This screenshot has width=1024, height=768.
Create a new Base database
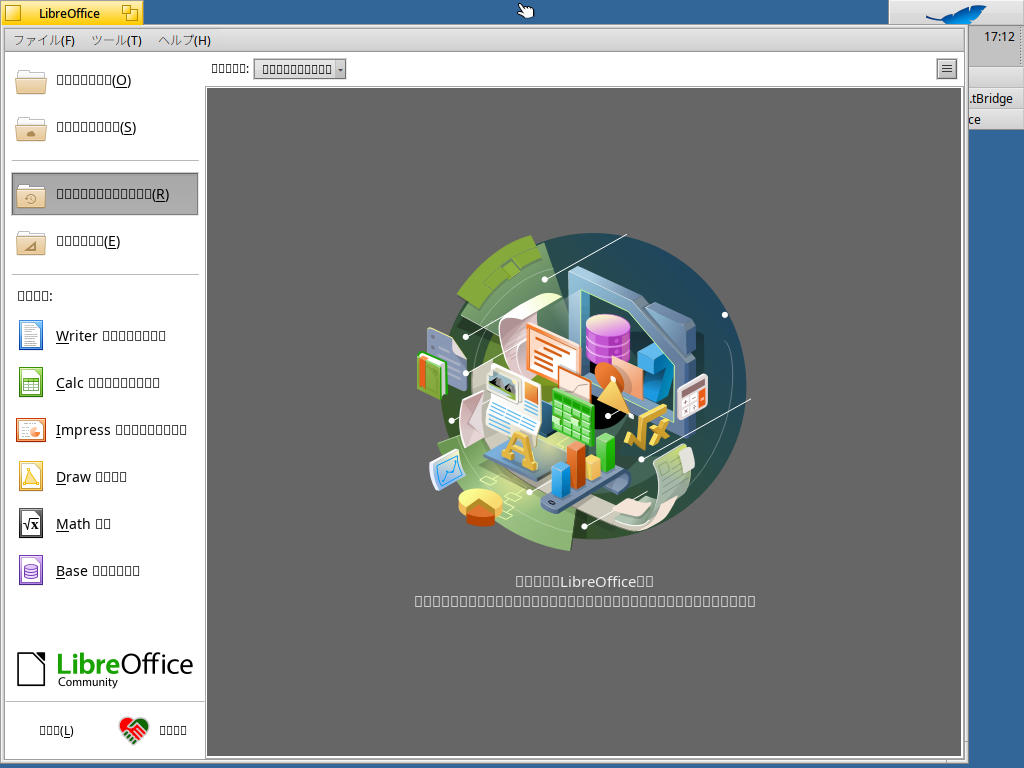point(104,571)
